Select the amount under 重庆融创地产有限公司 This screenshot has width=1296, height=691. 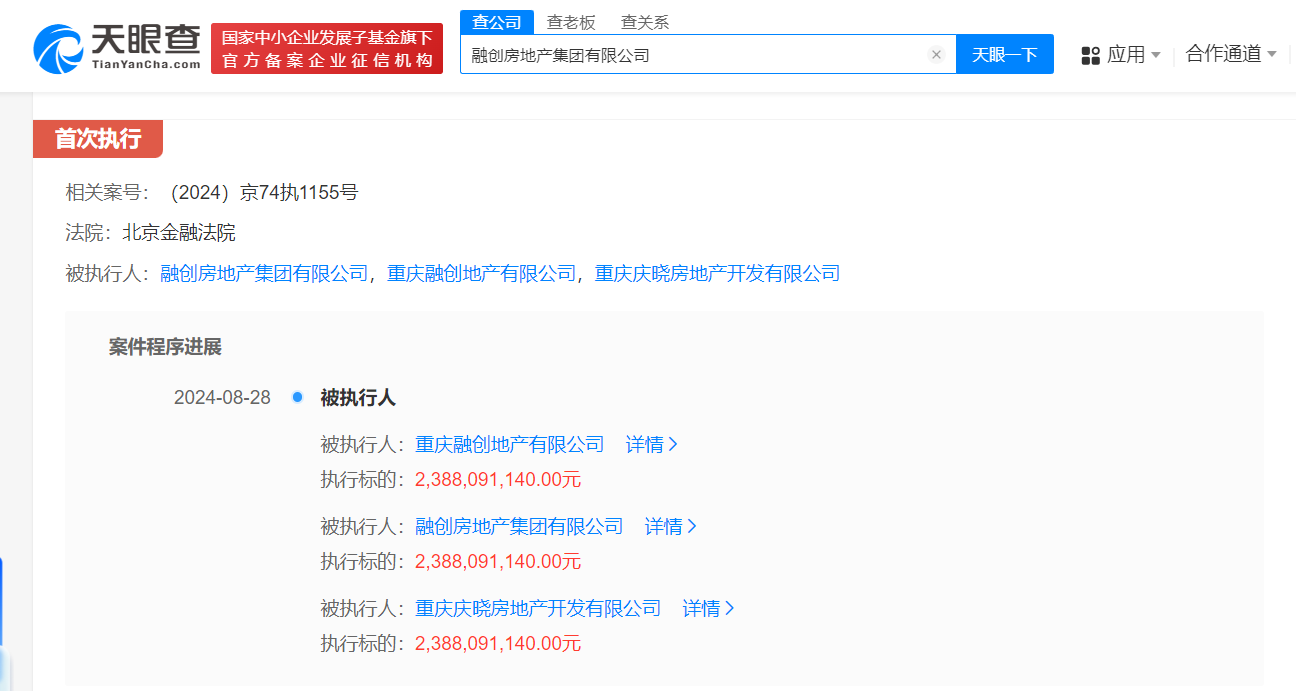coord(498,479)
